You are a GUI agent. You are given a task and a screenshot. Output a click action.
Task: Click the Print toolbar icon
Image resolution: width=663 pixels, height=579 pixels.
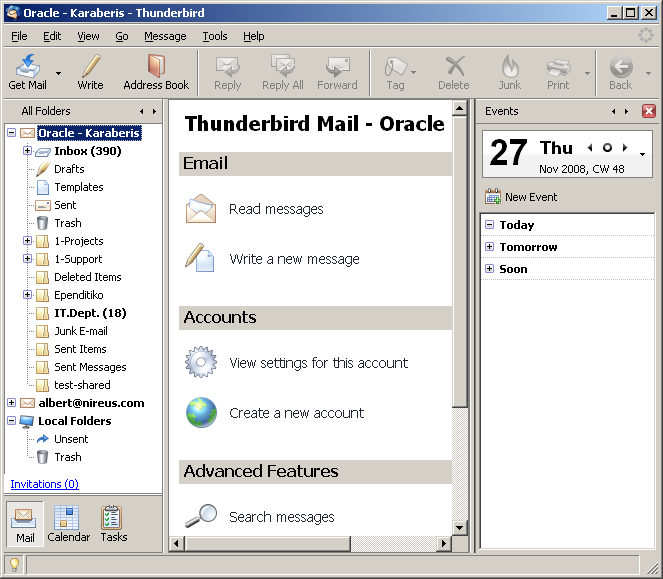click(x=559, y=68)
